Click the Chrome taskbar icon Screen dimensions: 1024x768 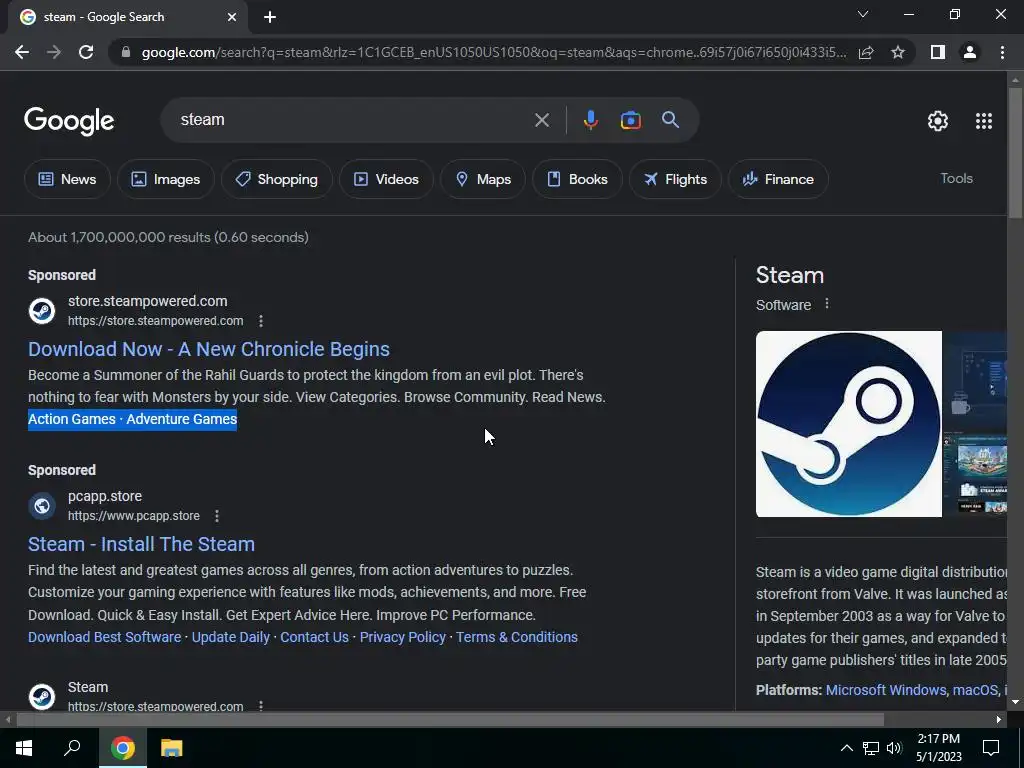coord(122,748)
